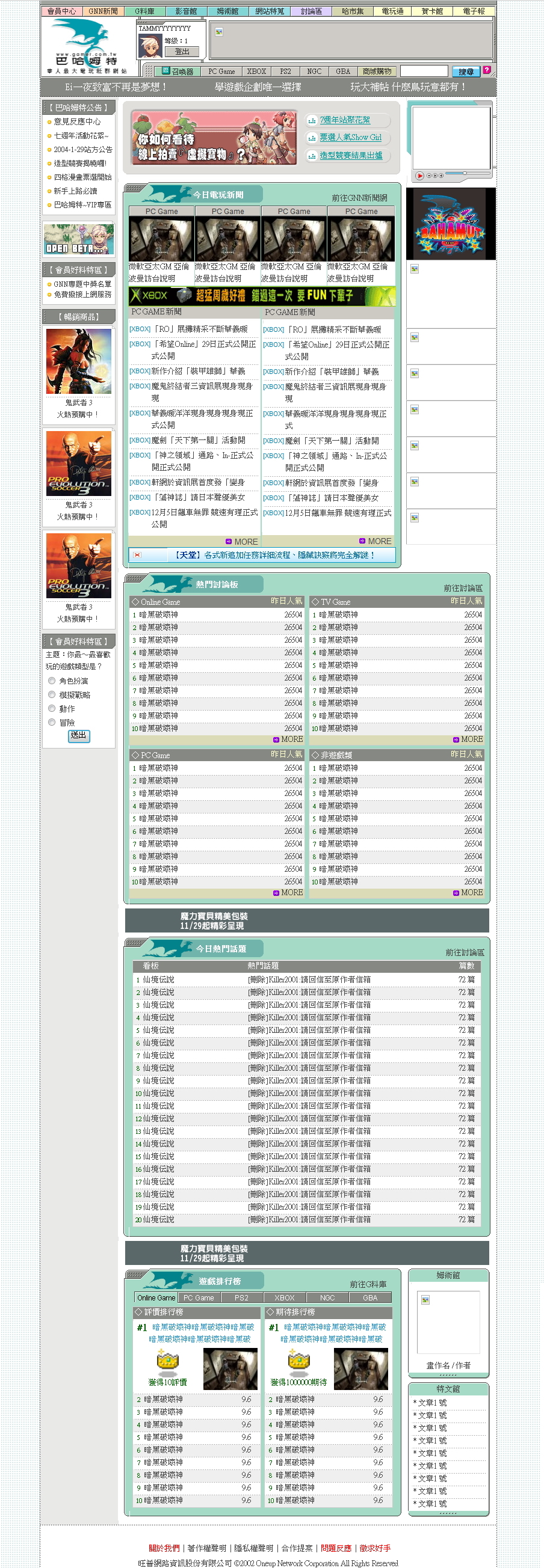Open the 會員中心 top menu

coord(61,11)
